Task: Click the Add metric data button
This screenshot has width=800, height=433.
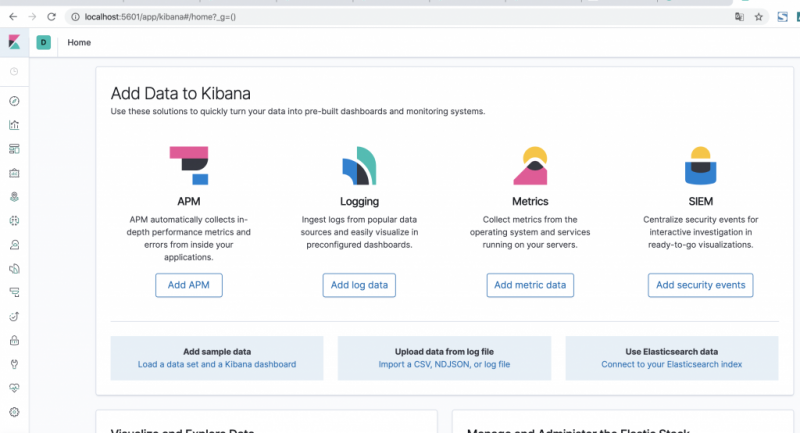Action: click(530, 285)
